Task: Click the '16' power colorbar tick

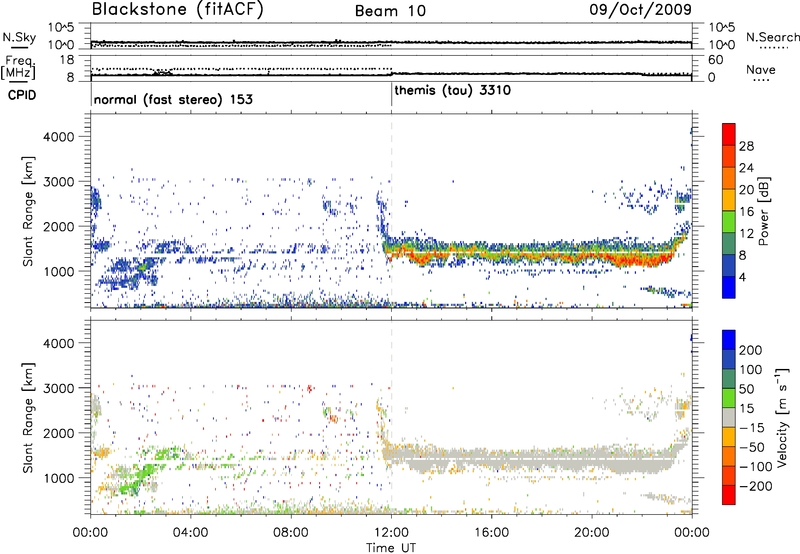Action: coord(746,212)
